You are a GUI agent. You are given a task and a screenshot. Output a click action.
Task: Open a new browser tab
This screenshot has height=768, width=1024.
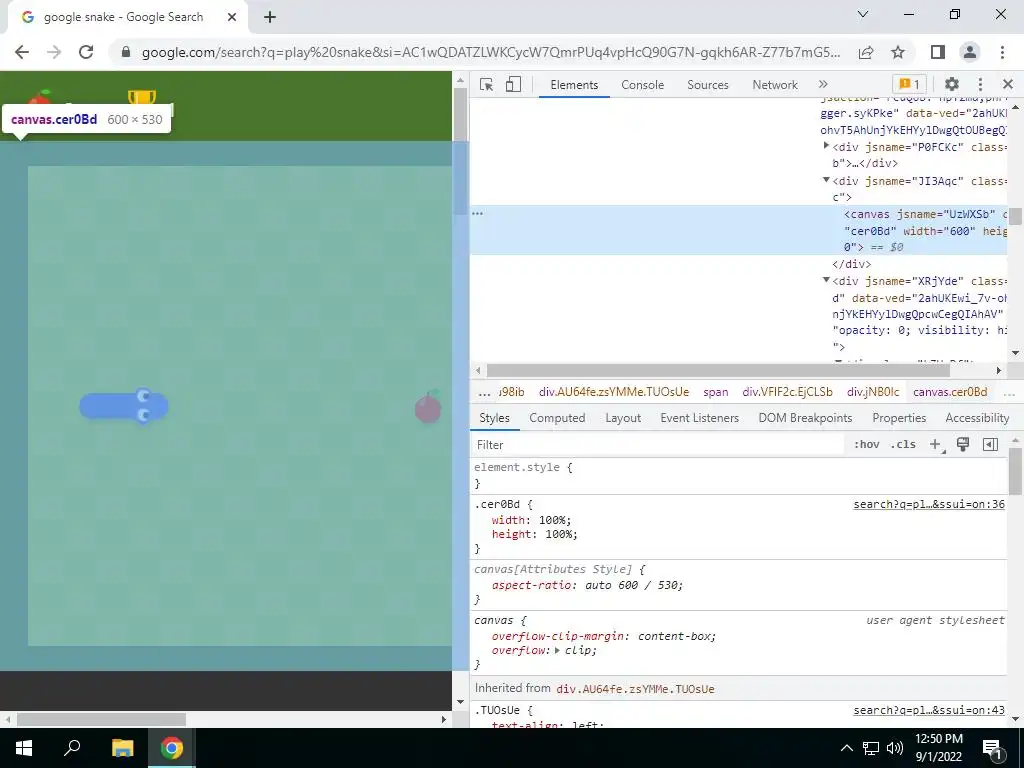pos(270,18)
